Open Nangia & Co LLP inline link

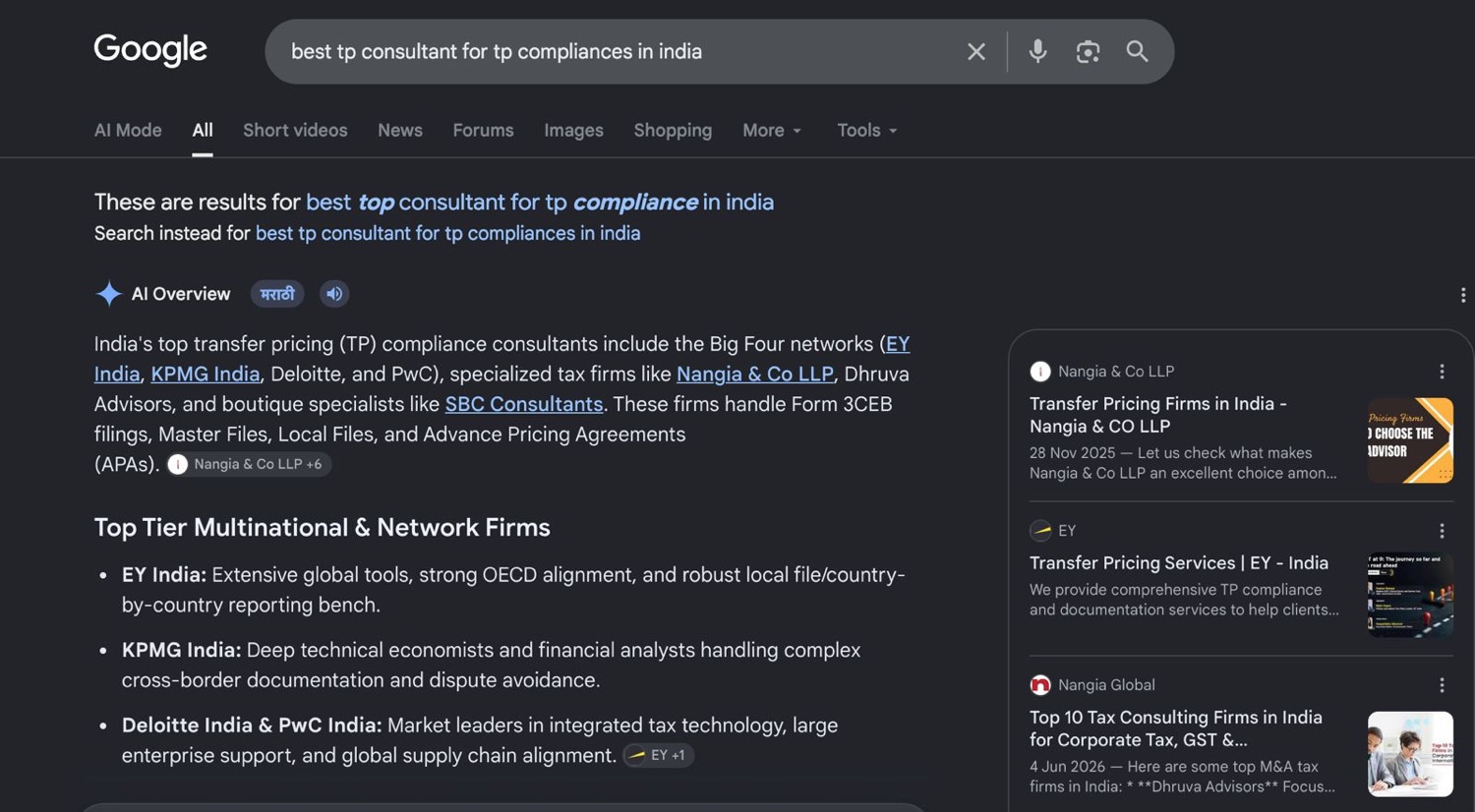(755, 375)
